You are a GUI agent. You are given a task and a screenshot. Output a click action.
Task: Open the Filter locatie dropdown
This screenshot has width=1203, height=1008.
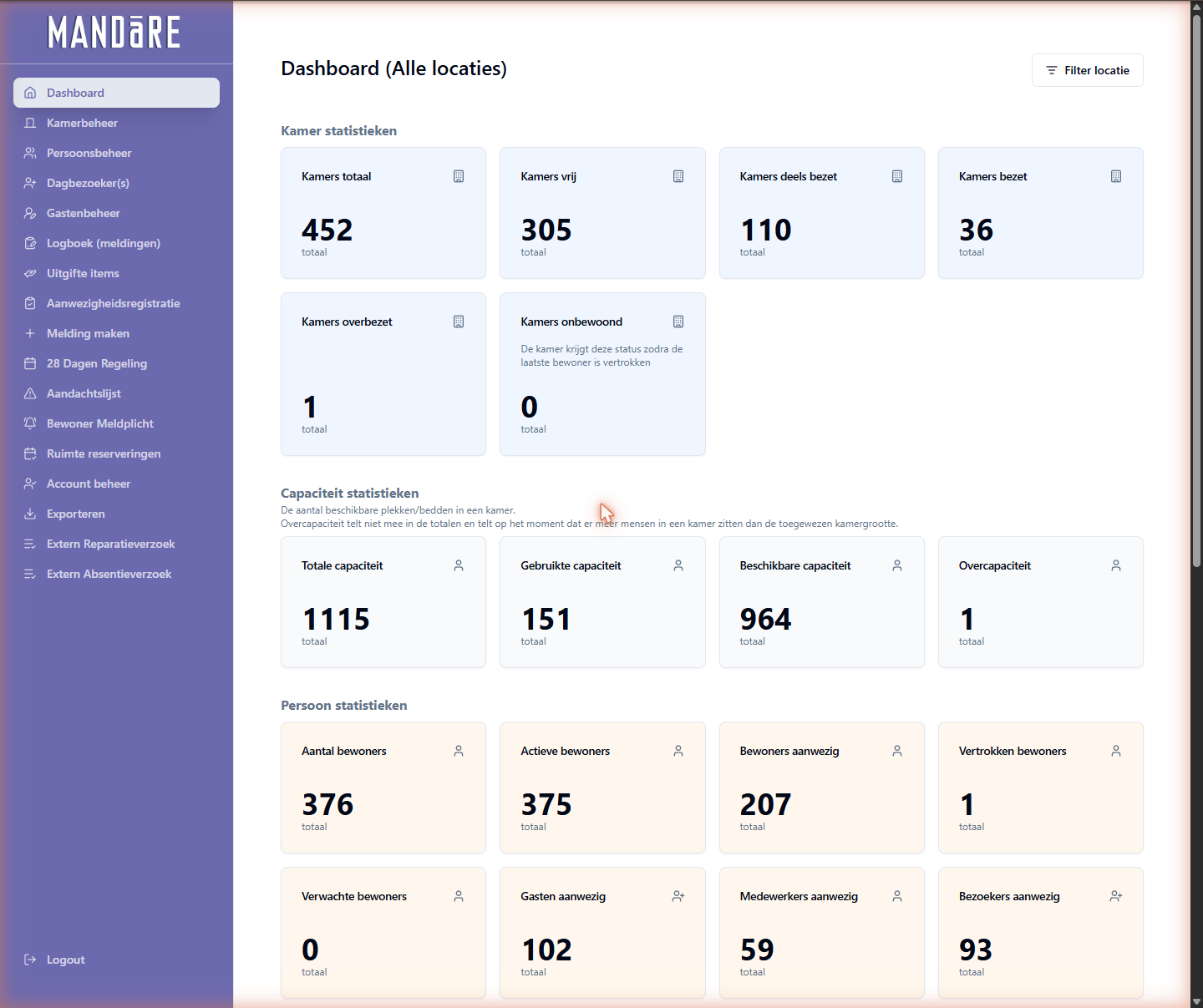point(1088,70)
